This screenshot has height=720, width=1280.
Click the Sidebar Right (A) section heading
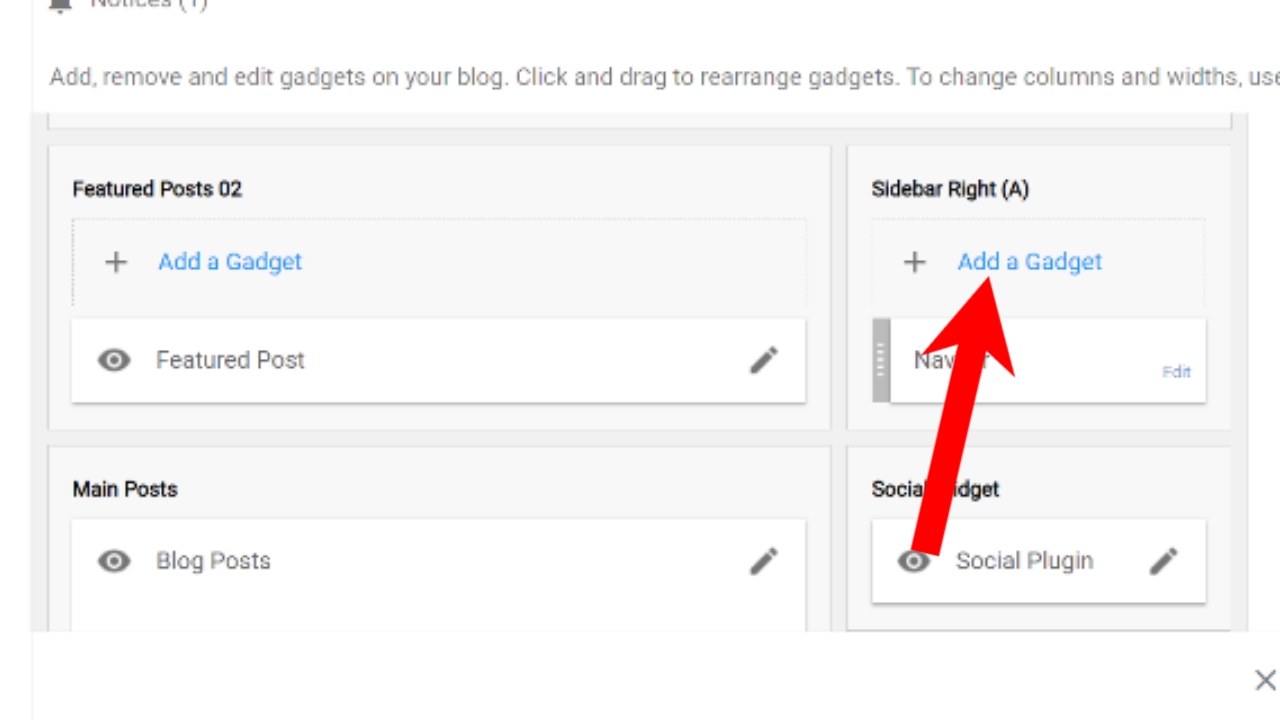pyautogui.click(x=950, y=189)
